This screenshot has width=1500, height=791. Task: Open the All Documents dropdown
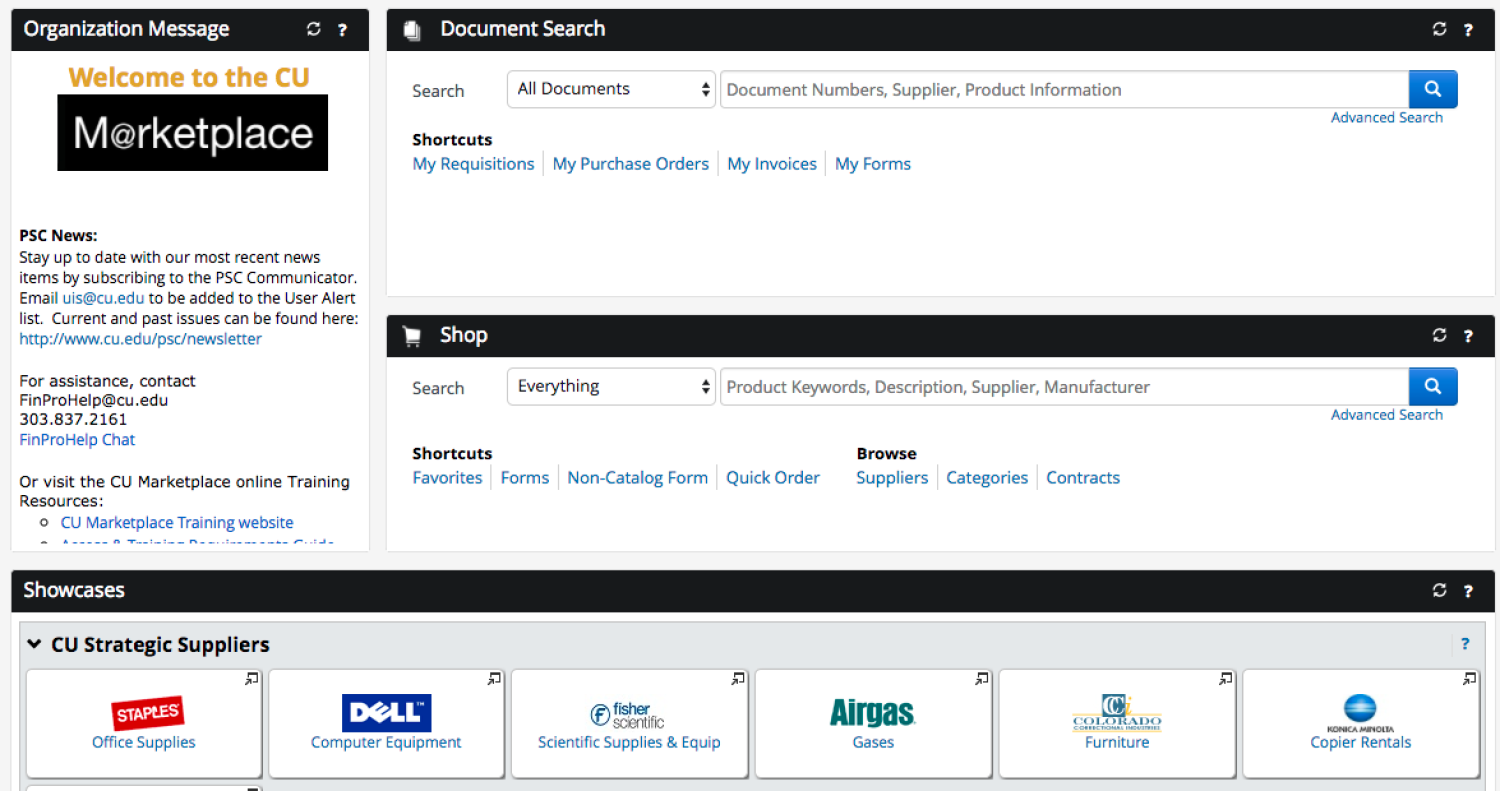611,89
